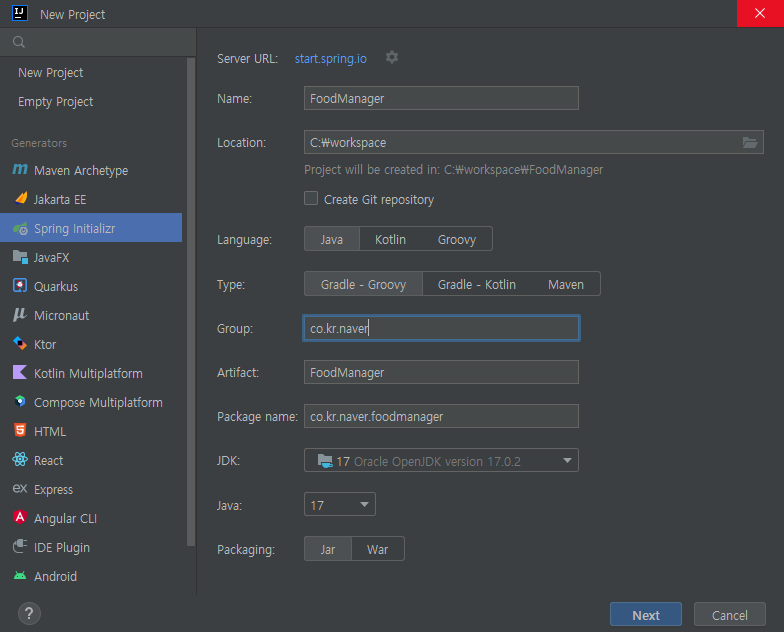This screenshot has width=784, height=632.
Task: Click the Angular CLI icon
Action: tap(20, 517)
